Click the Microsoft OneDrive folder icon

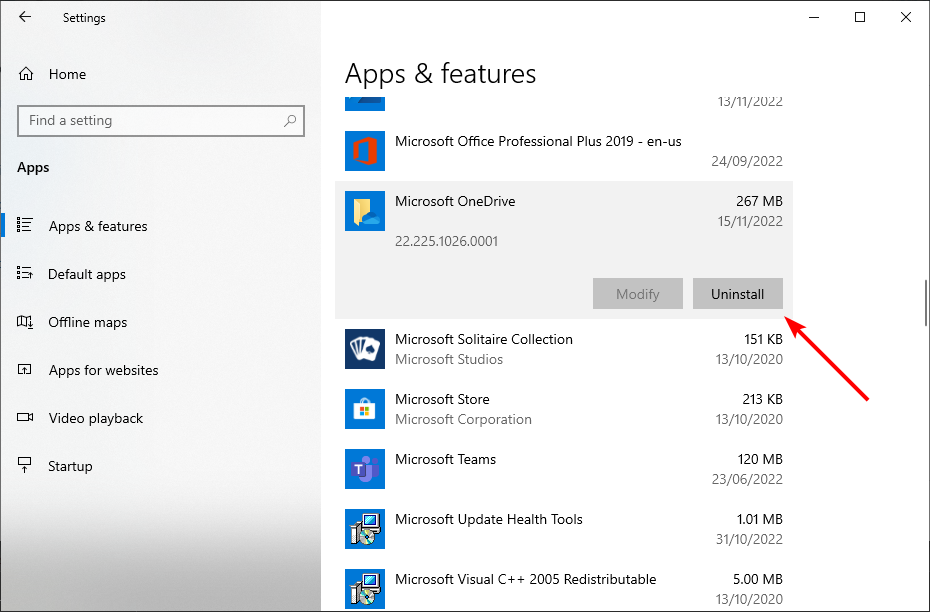(x=365, y=211)
